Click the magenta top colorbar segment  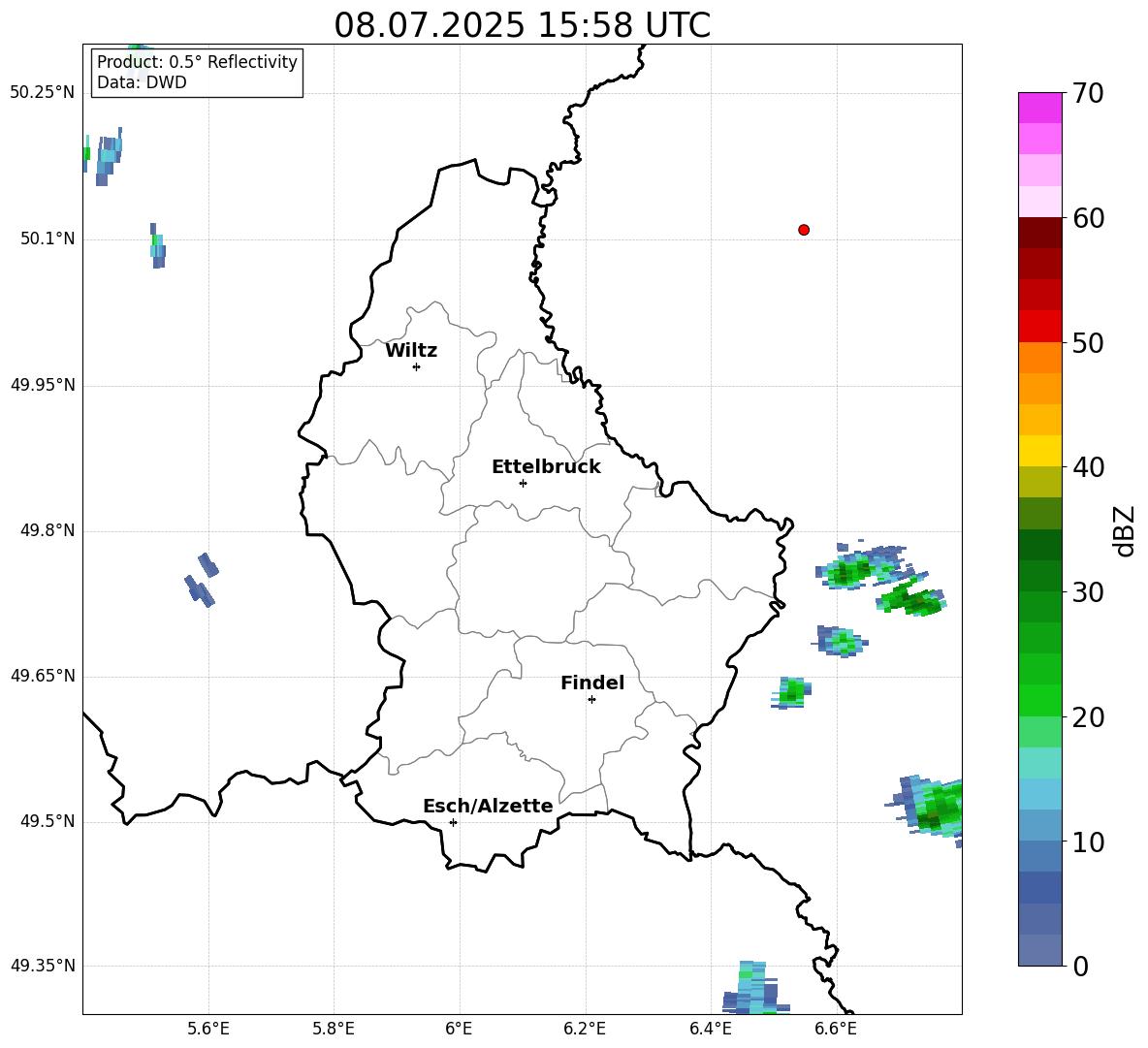tap(1040, 109)
